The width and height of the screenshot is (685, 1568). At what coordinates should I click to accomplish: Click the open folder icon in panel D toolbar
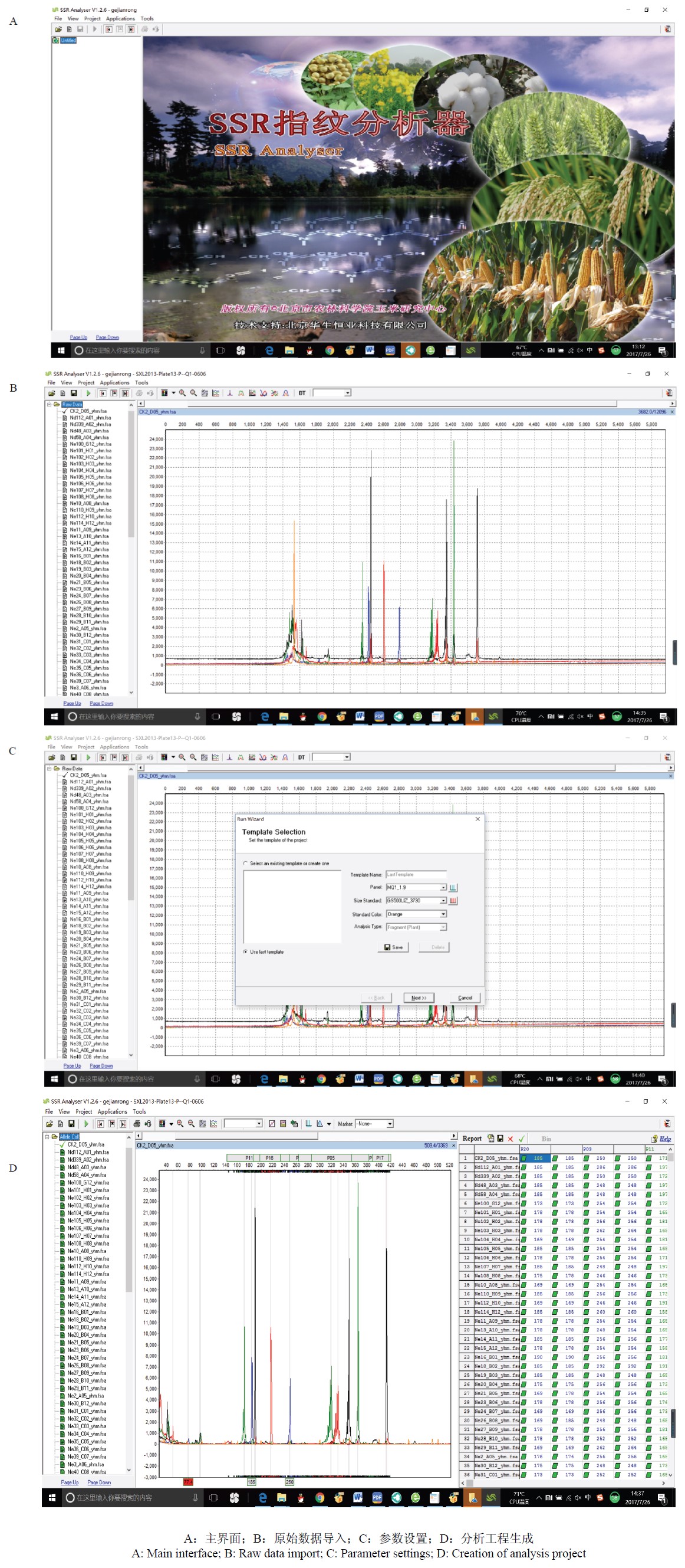coord(50,1123)
